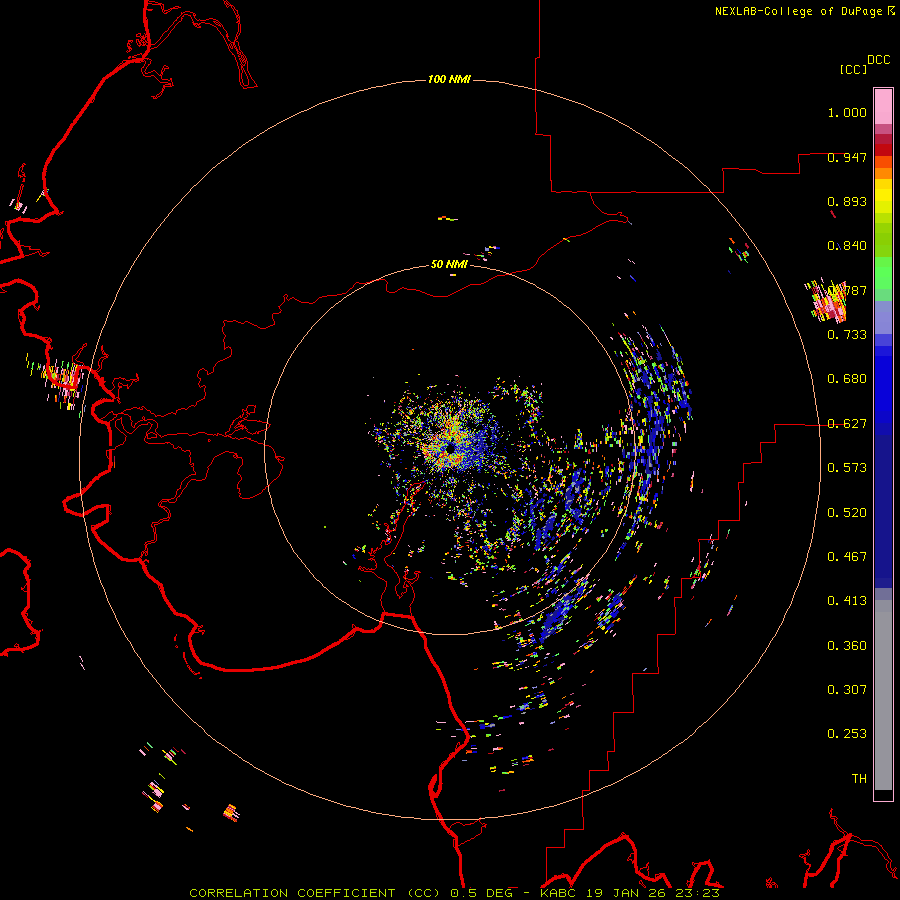Click the red segment of color scale

click(883, 149)
